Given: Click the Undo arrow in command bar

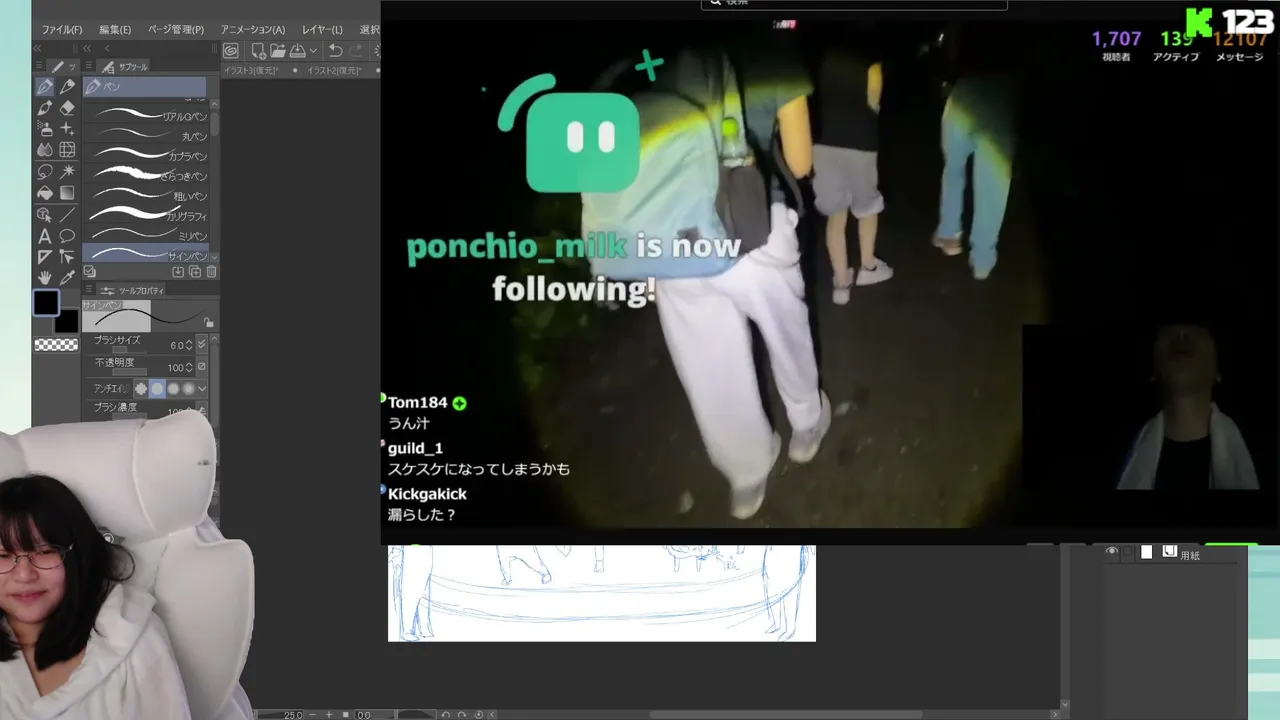Looking at the screenshot, I should [336, 51].
